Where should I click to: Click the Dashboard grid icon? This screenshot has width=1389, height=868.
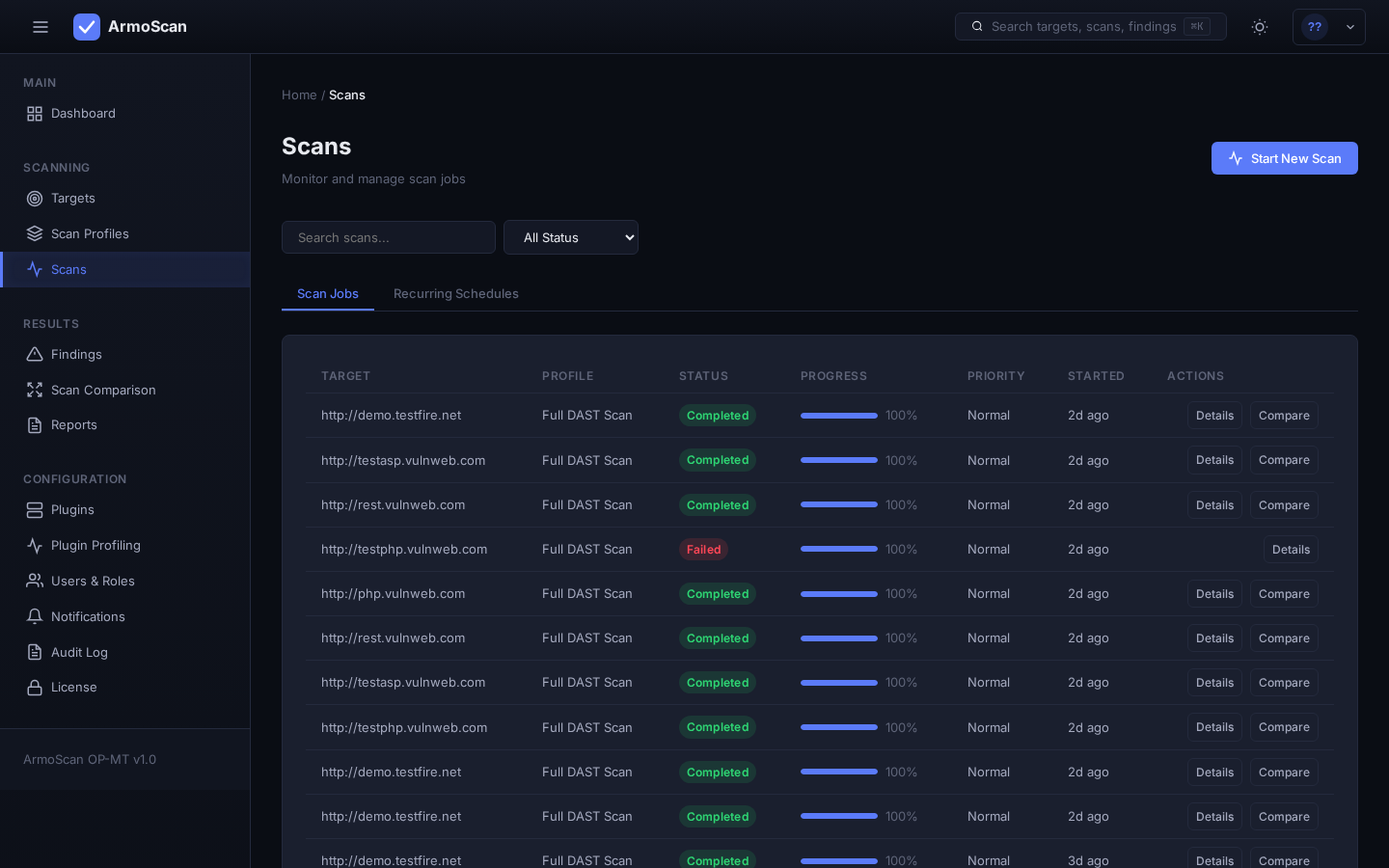click(x=35, y=114)
